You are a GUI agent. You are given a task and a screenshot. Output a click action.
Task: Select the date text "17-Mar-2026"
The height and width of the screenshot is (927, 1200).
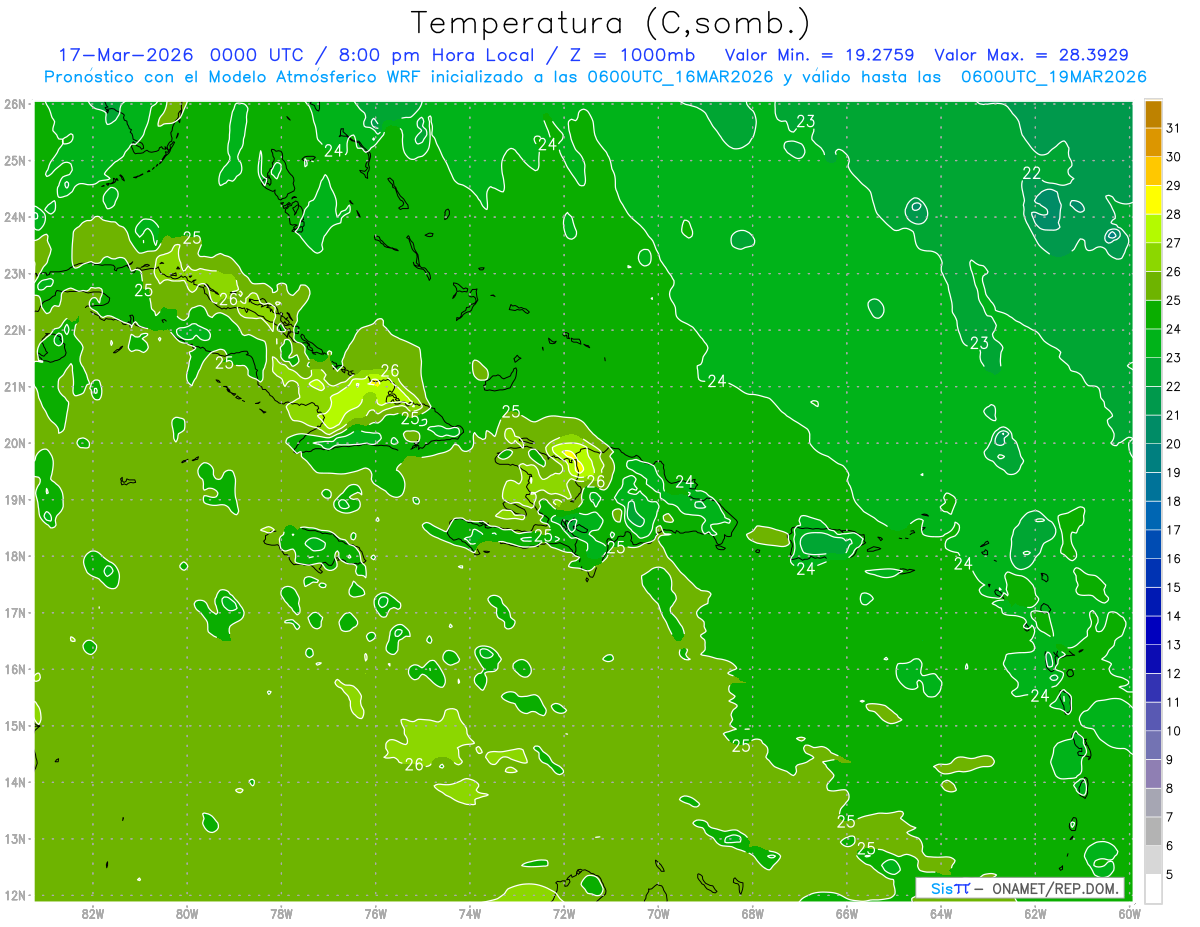(125, 54)
